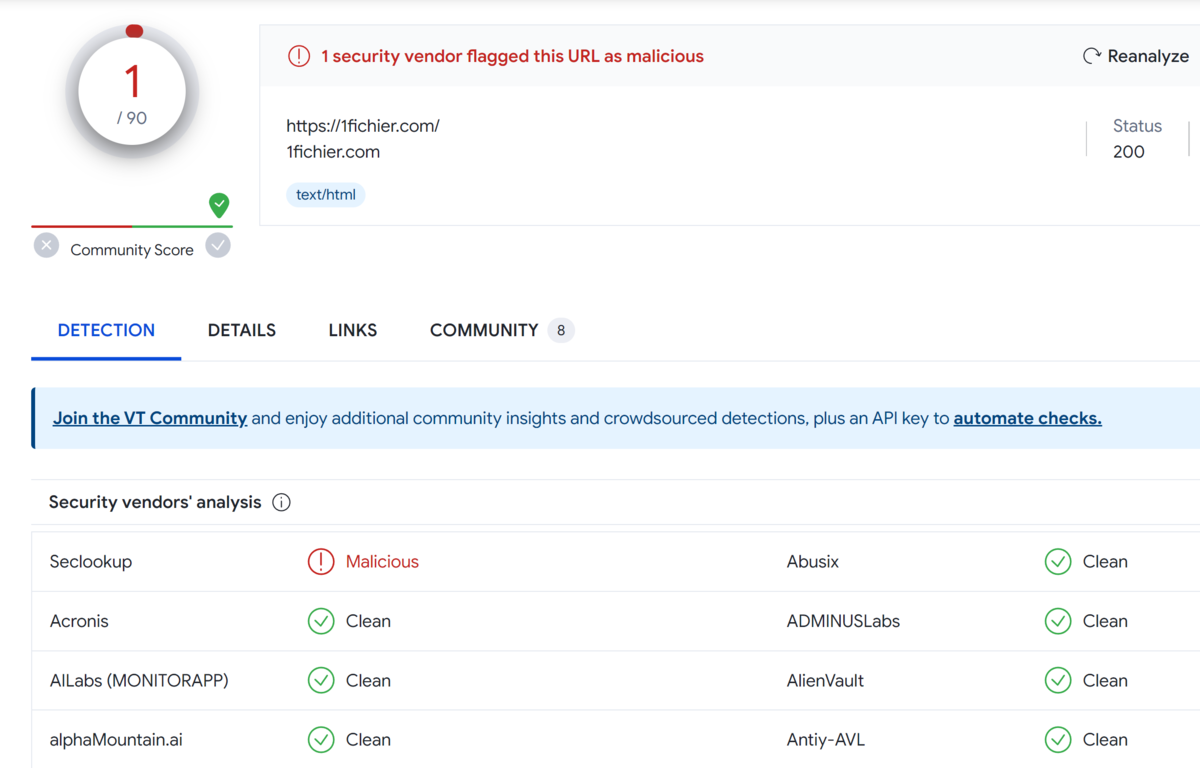
Task: Click the info icon beside Security vendors' analysis
Action: pyautogui.click(x=281, y=502)
